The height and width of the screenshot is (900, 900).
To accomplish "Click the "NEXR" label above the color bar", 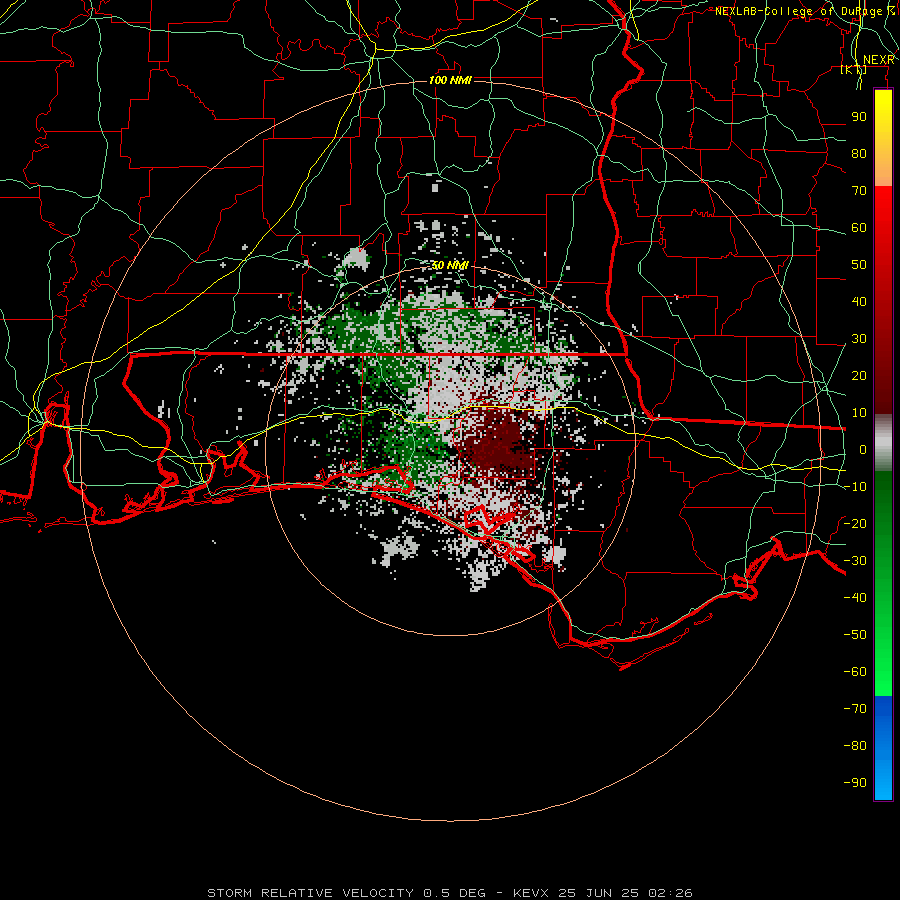I will coord(879,60).
